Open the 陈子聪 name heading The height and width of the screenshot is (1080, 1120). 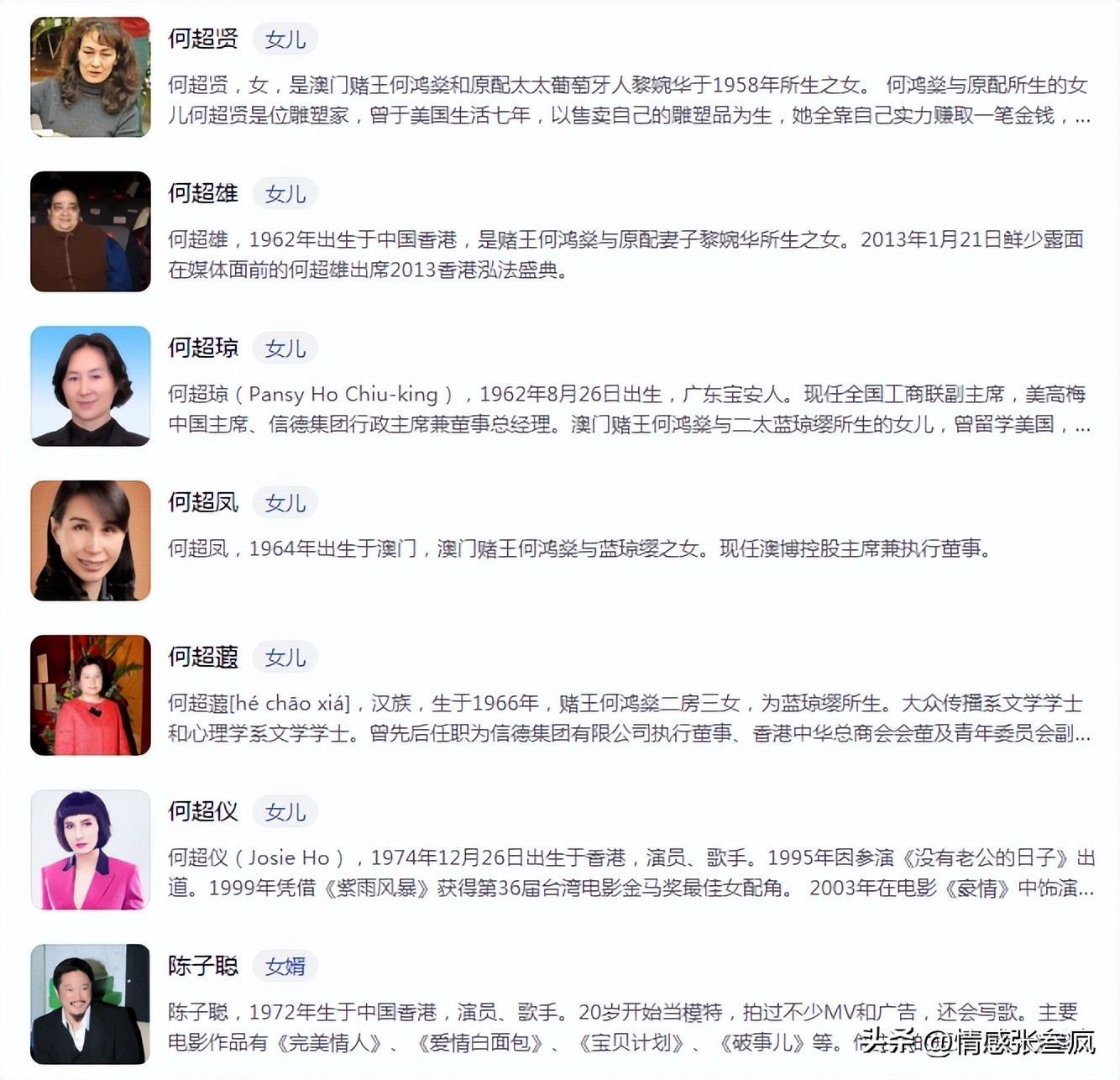tap(203, 966)
